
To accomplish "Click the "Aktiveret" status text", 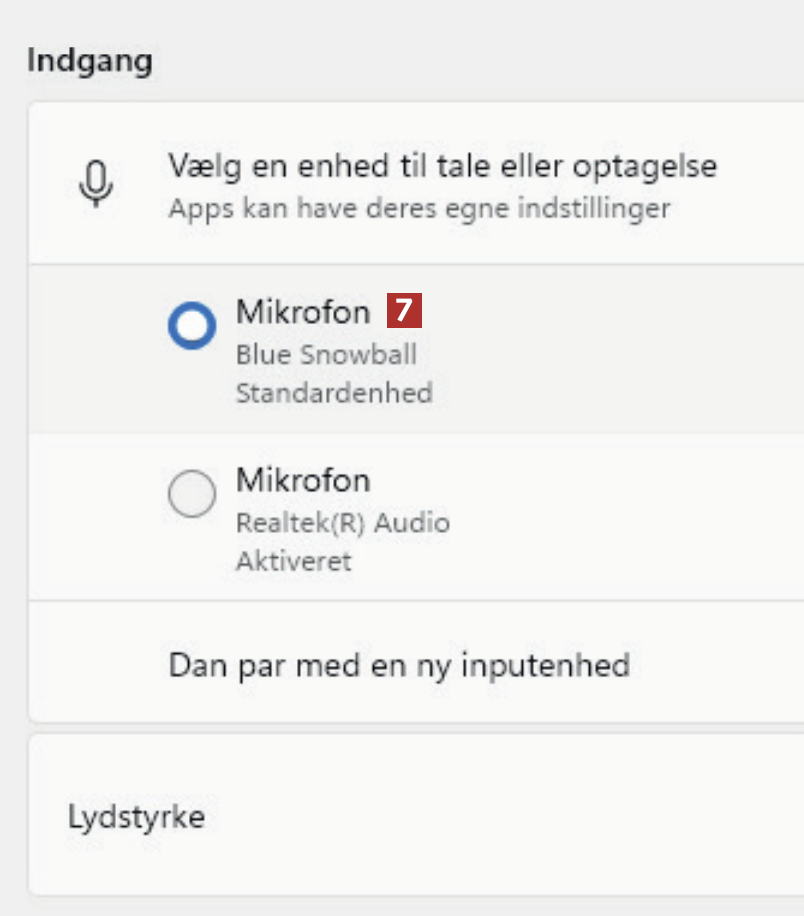I will [x=294, y=561].
